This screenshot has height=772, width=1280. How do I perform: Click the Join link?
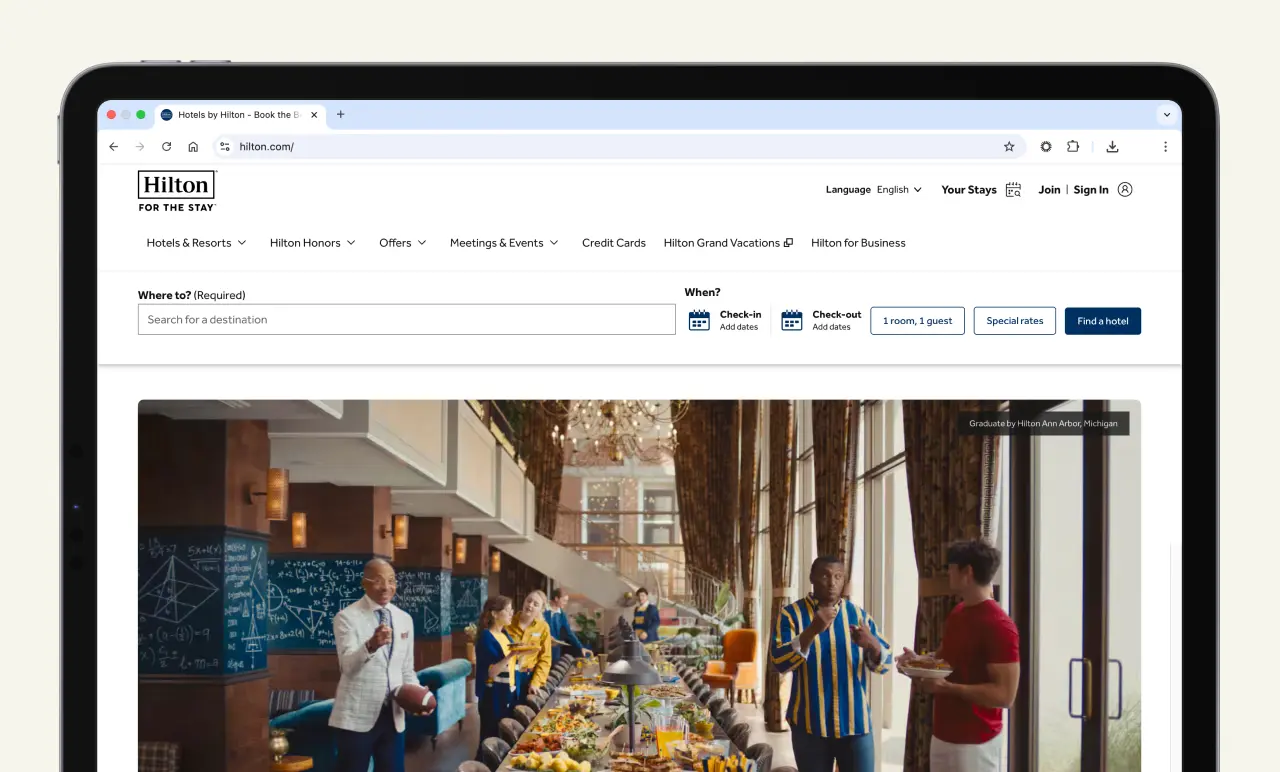tap(1048, 189)
